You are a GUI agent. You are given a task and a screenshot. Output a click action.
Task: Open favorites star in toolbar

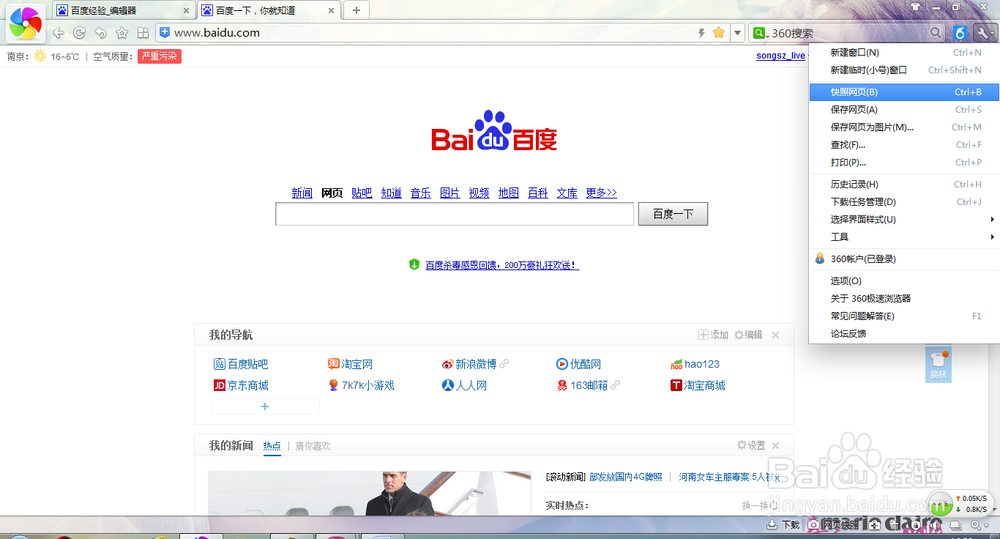pyautogui.click(x=122, y=33)
